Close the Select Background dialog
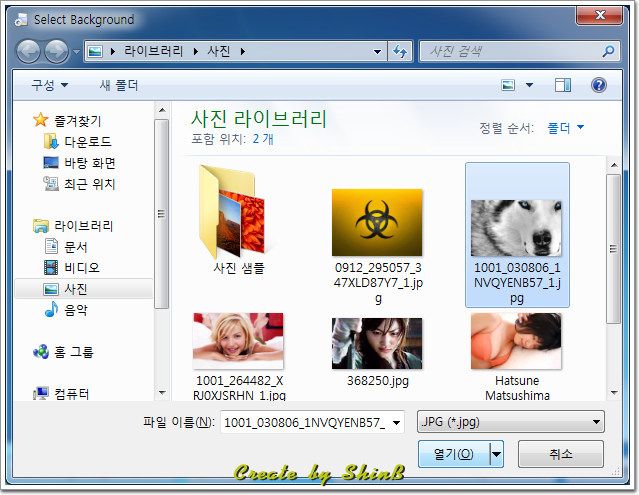Screen dimensions: 639x495 click(x=599, y=15)
